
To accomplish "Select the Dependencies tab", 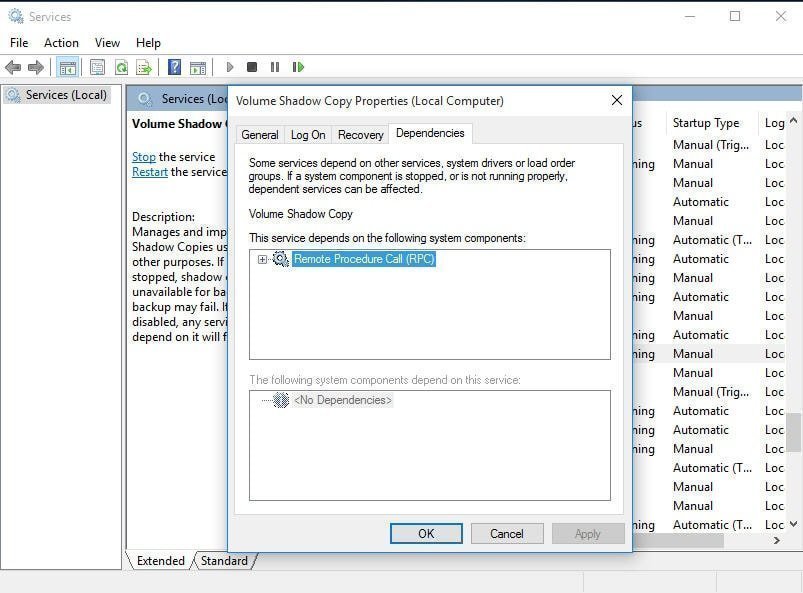I will (430, 133).
